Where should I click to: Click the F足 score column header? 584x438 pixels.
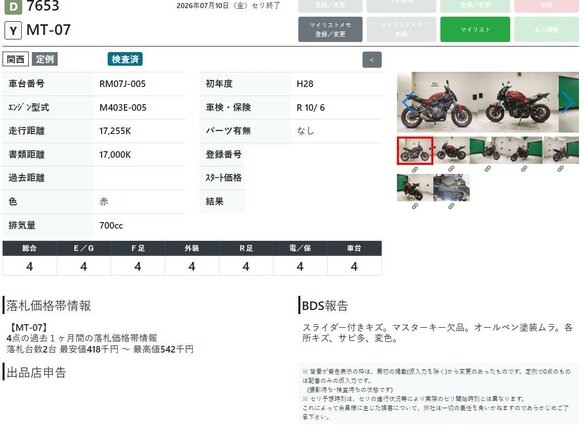coord(138,248)
